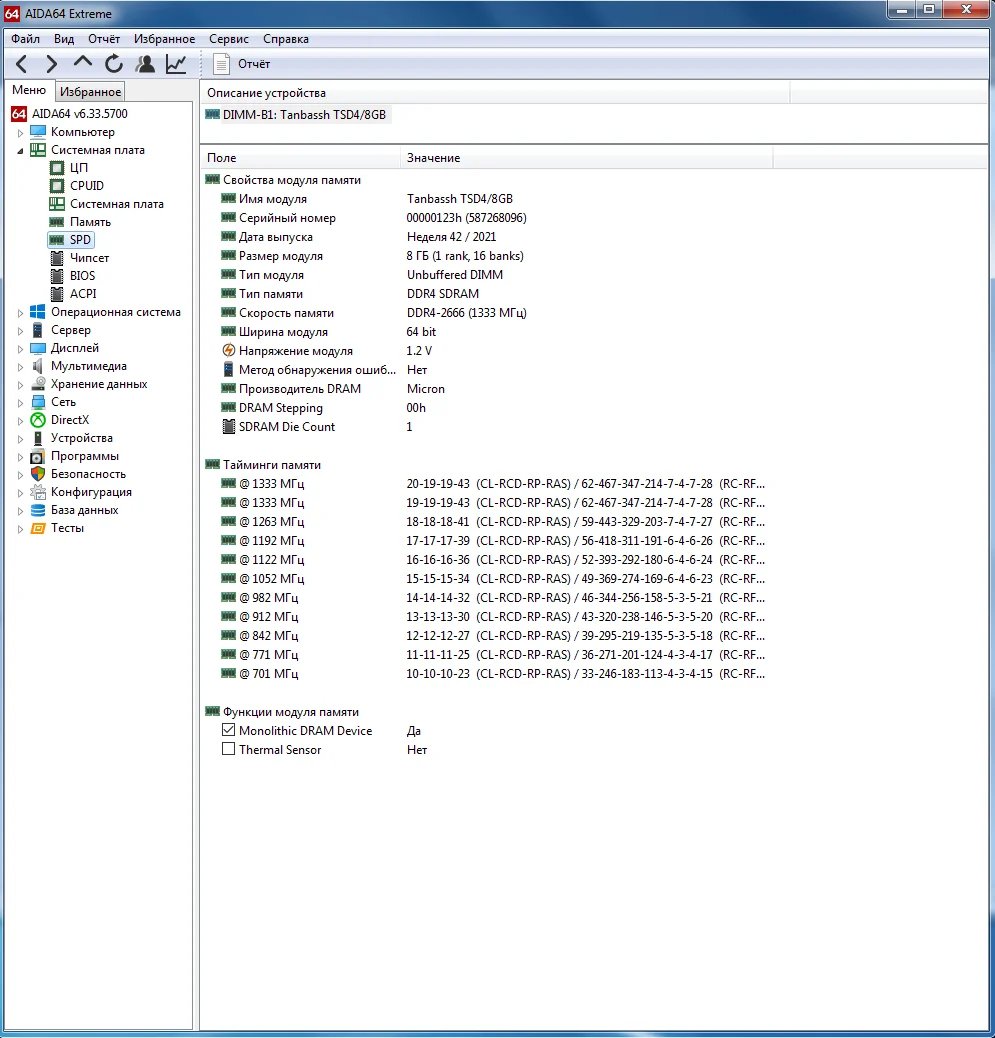The width and height of the screenshot is (995, 1038).
Task: Open the graph chart toolbar icon
Action: coord(176,64)
